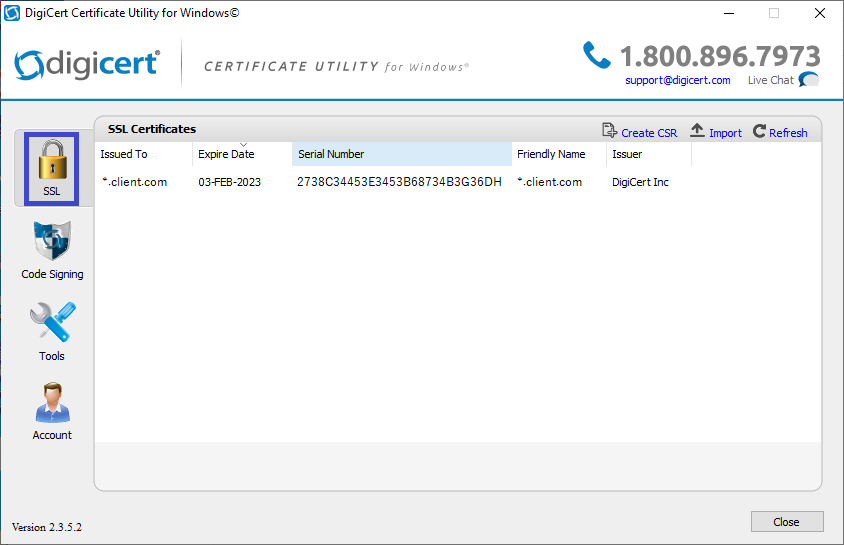The width and height of the screenshot is (844, 545).
Task: Sort by the Issued To column header
Action: tap(144, 154)
